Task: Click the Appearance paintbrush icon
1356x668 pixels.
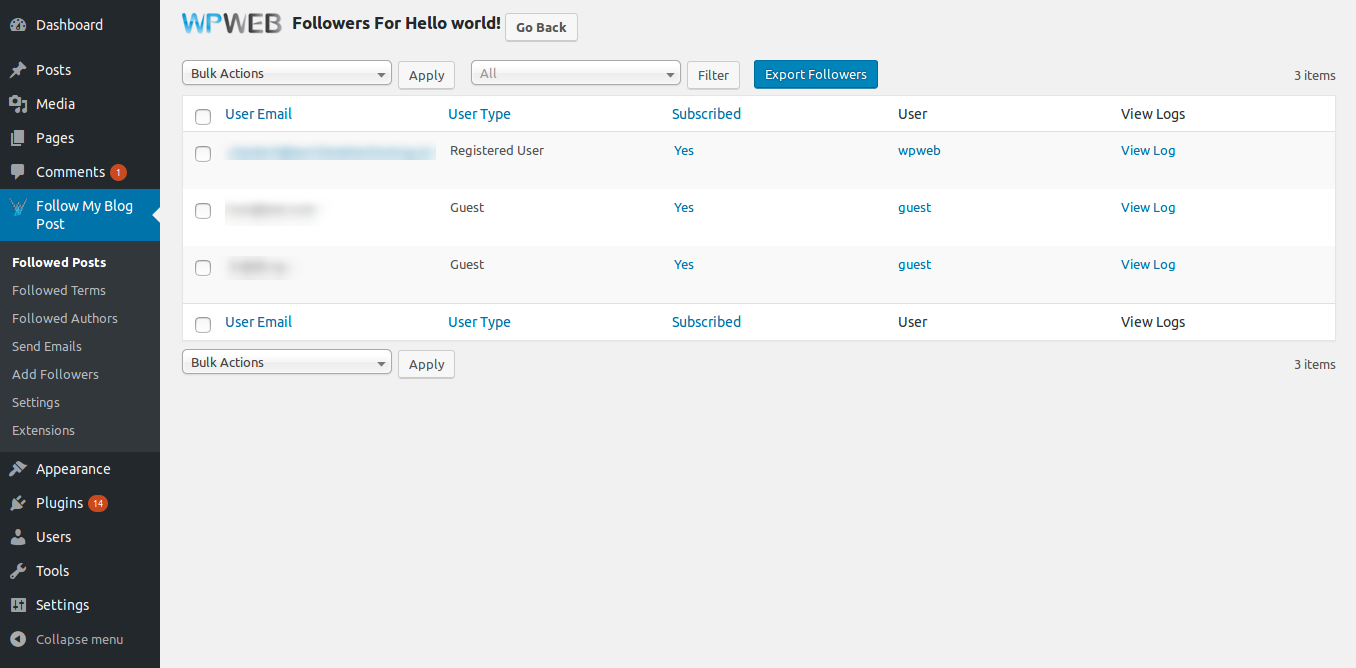Action: click(x=18, y=469)
